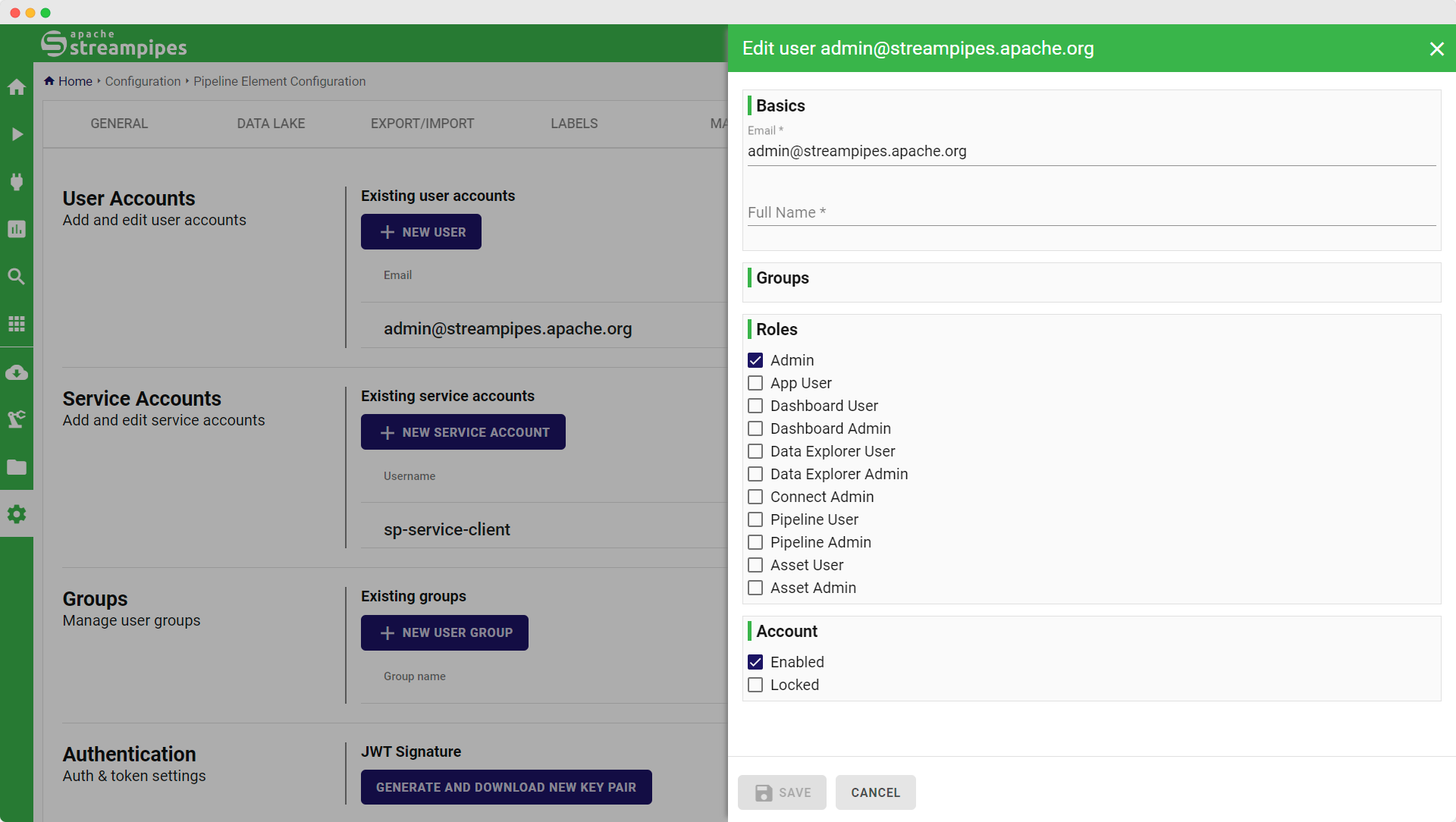Open Pipelines via the play icon

point(17,134)
